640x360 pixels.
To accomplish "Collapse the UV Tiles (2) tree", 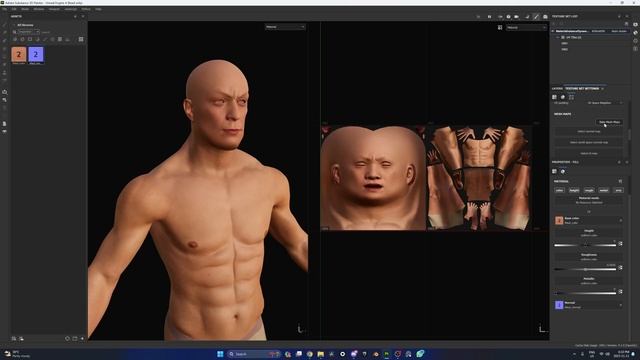I will pos(558,37).
